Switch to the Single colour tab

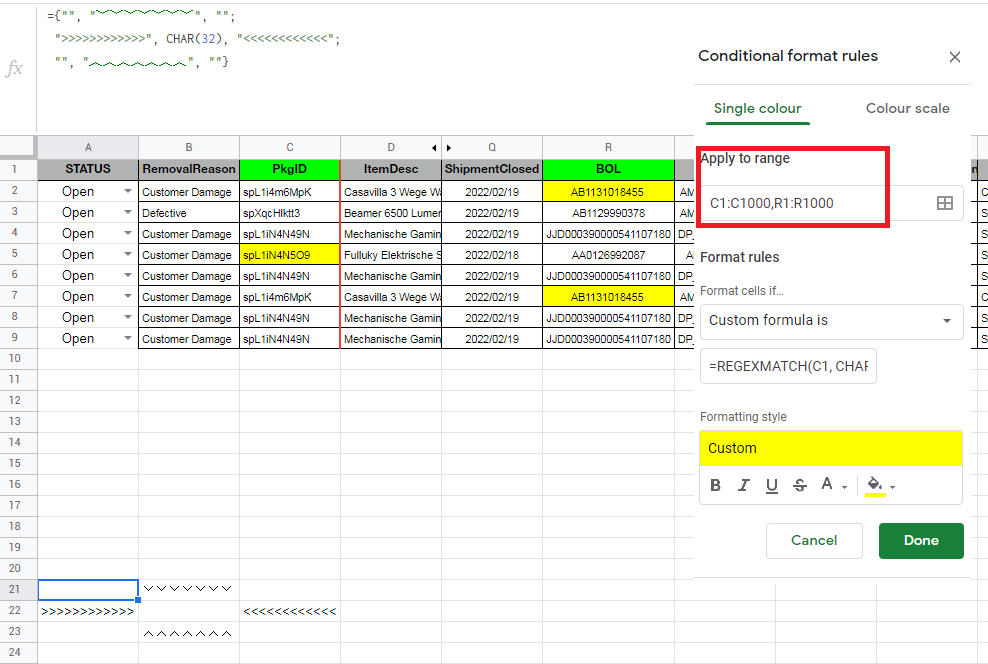pyautogui.click(x=757, y=108)
